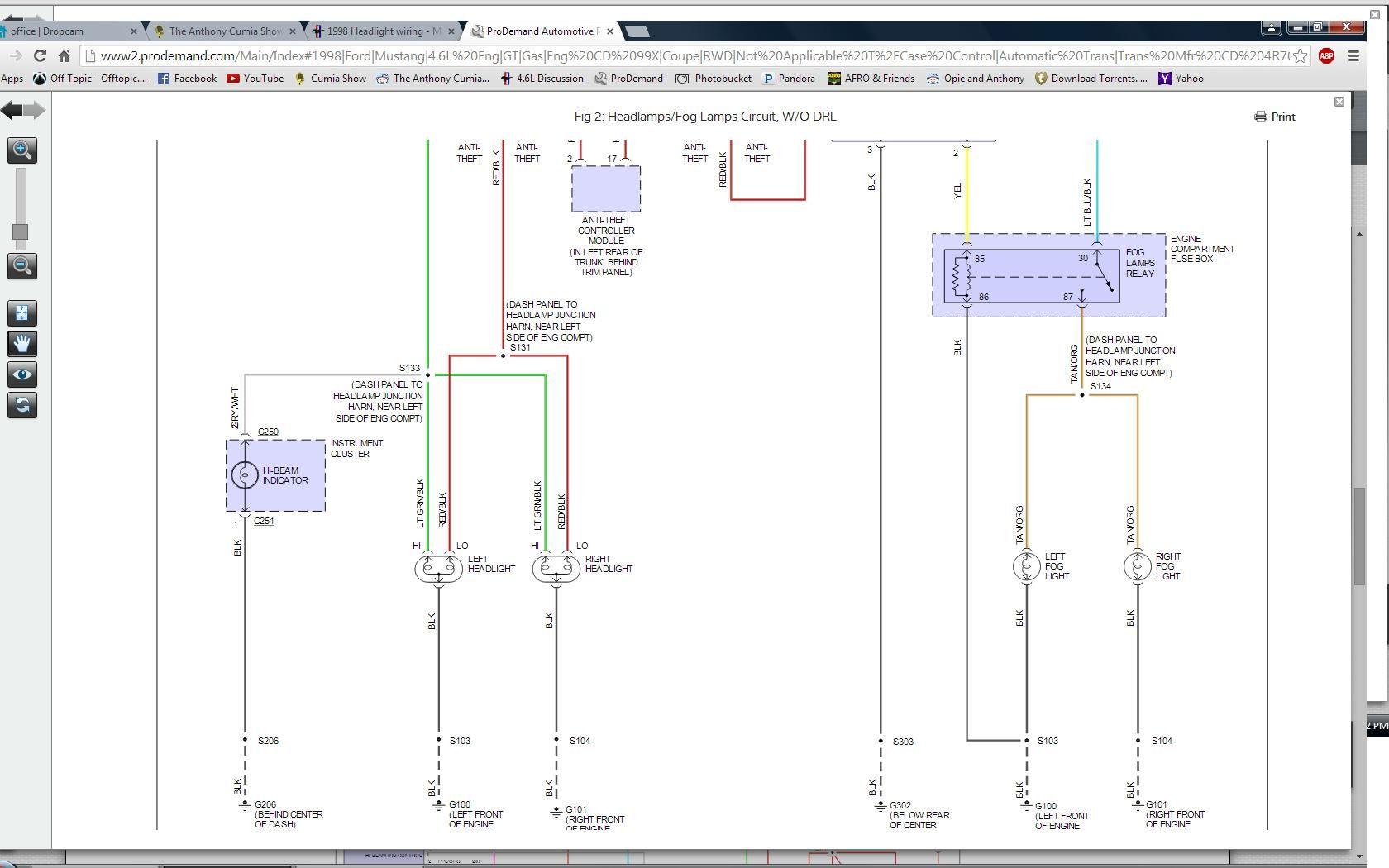
Task: Switch to the 1998 Headlight wiring tab
Action: pyautogui.click(x=383, y=31)
